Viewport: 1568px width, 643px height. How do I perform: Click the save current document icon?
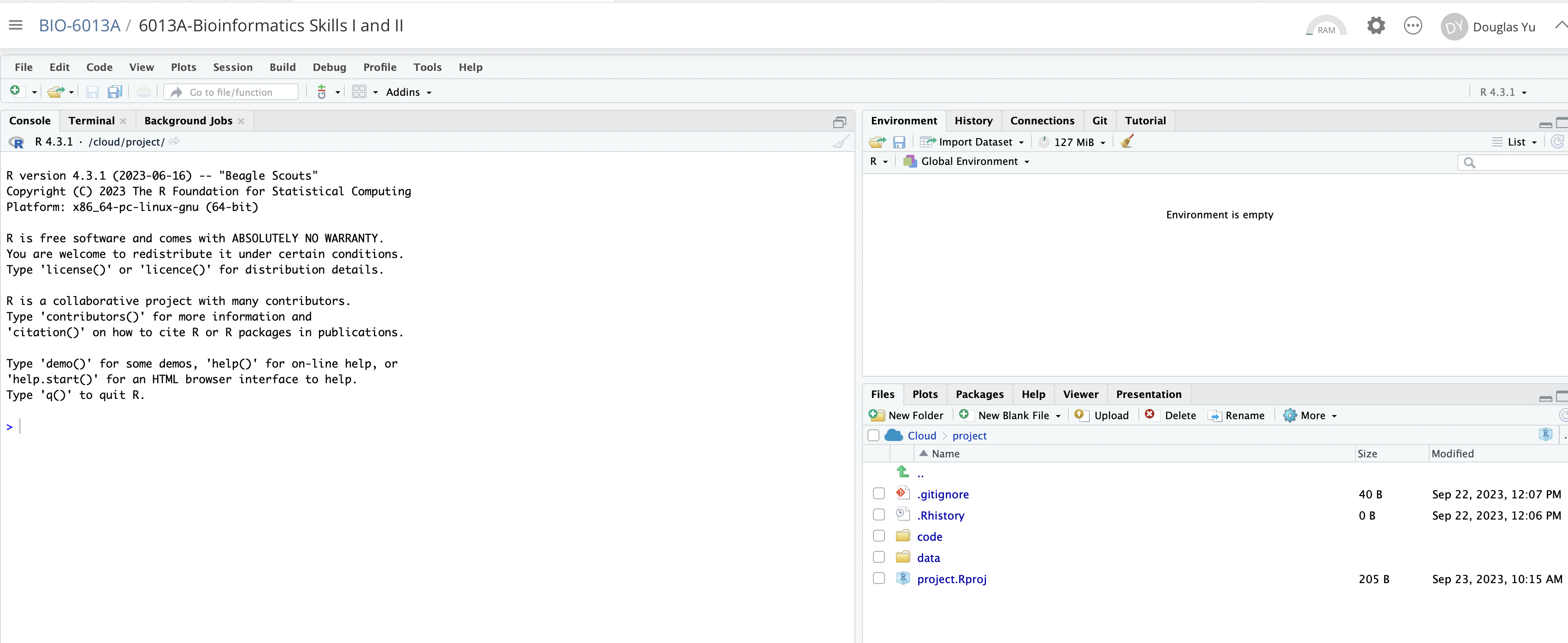93,92
